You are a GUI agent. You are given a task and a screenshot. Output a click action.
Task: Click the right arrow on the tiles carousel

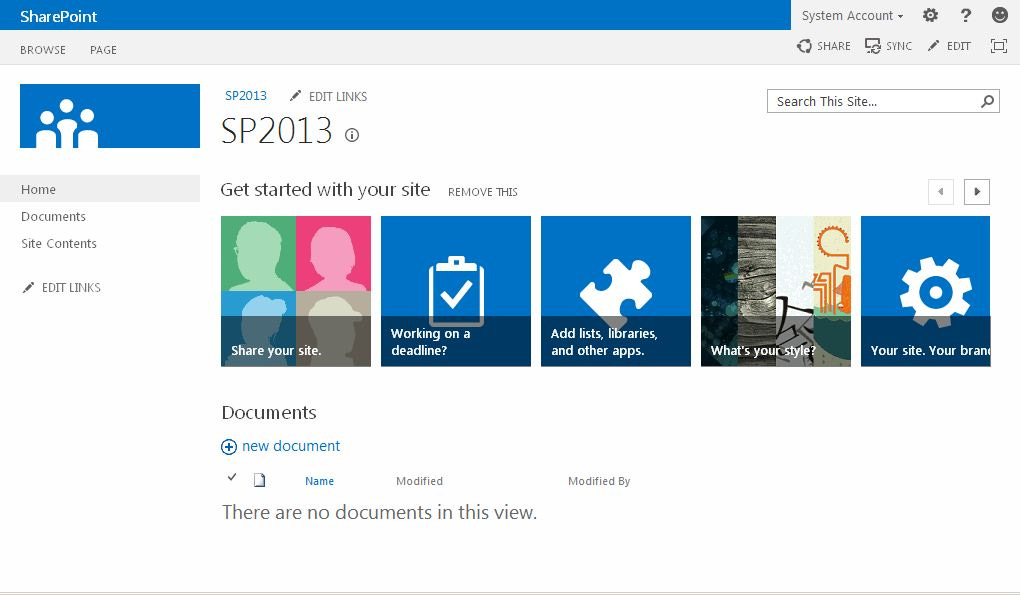(x=975, y=191)
